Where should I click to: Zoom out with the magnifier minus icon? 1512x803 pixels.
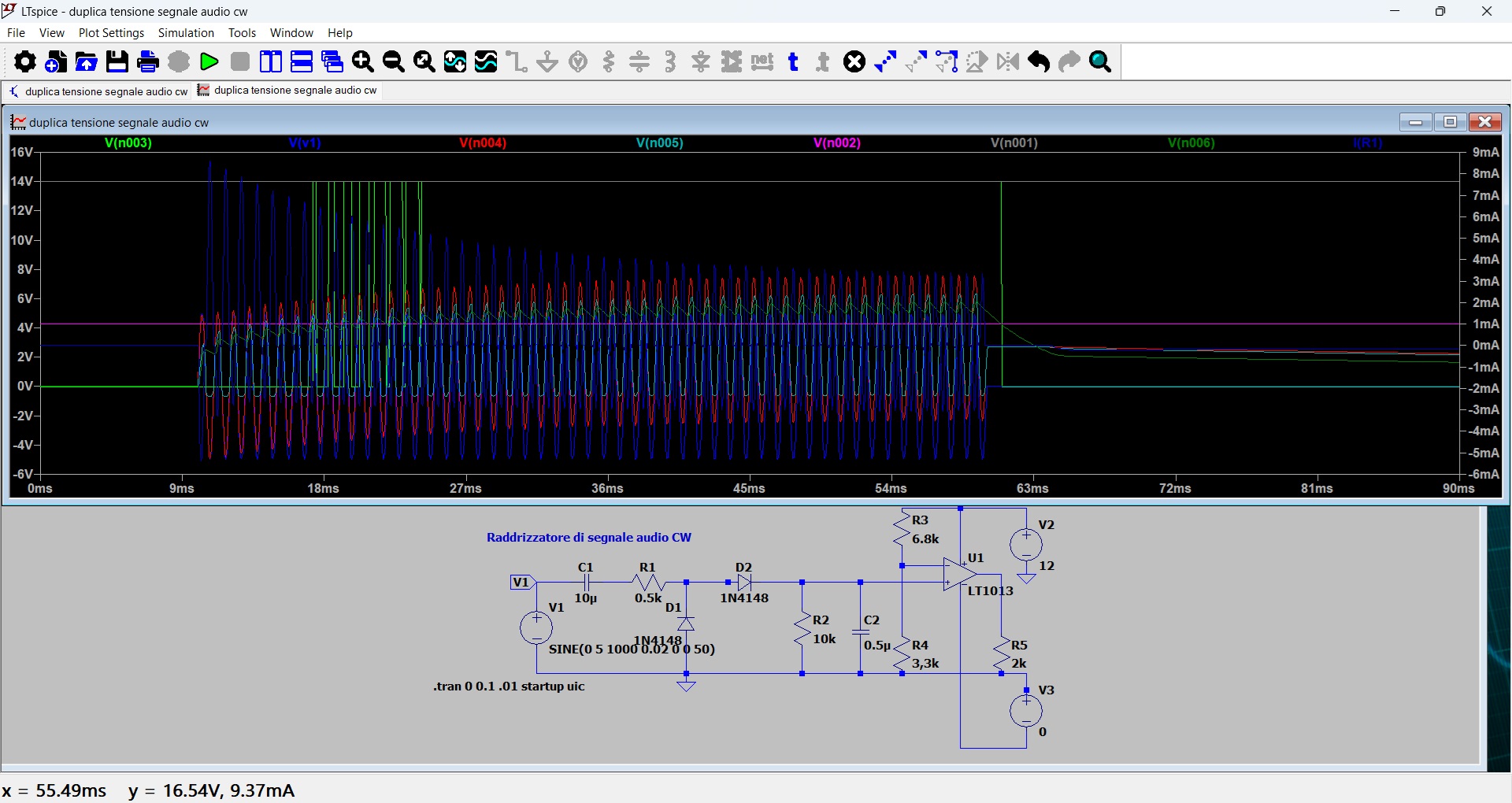pos(393,61)
